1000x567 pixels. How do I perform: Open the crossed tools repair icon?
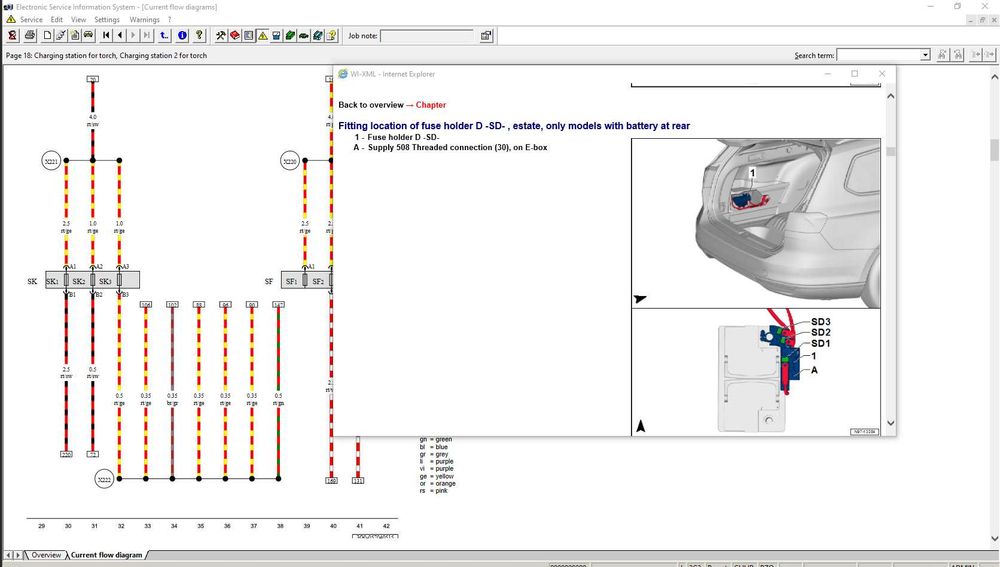click(x=221, y=36)
